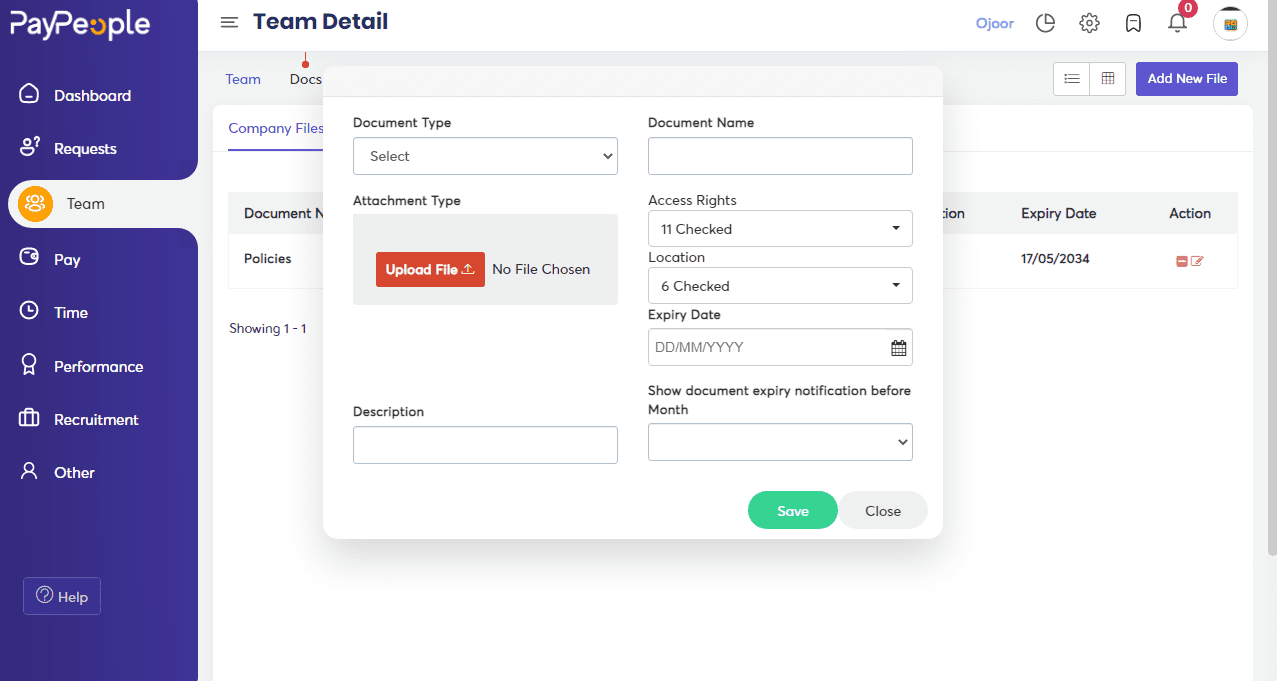Click the edit icon in the Policies row
Screen dimensions: 1277x681
pos(1197,261)
